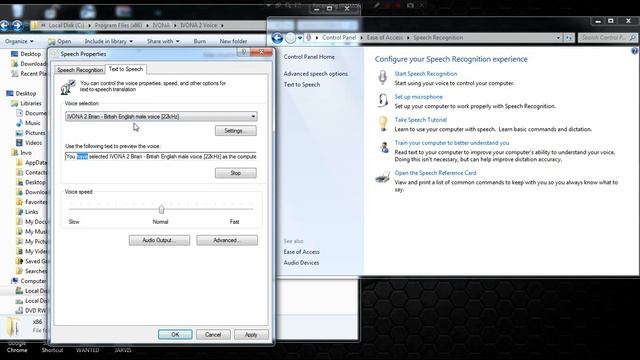Click the Voice speed slider handle

tap(161, 209)
